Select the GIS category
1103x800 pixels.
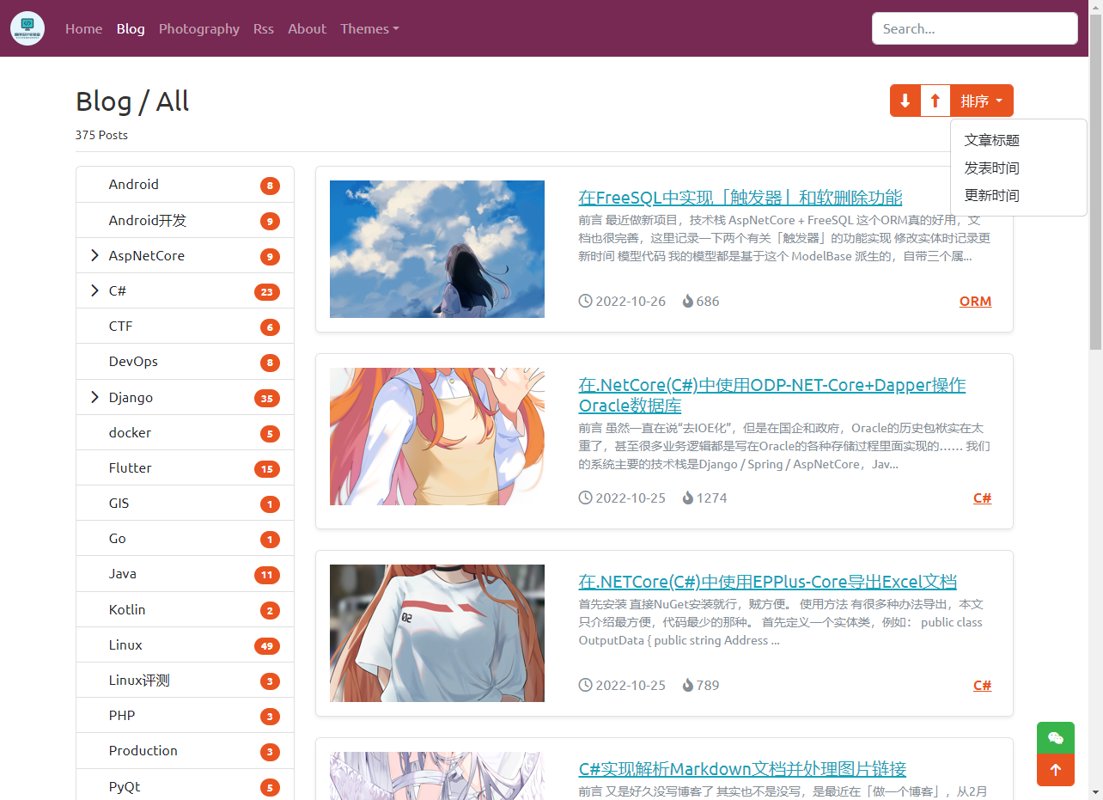(185, 503)
